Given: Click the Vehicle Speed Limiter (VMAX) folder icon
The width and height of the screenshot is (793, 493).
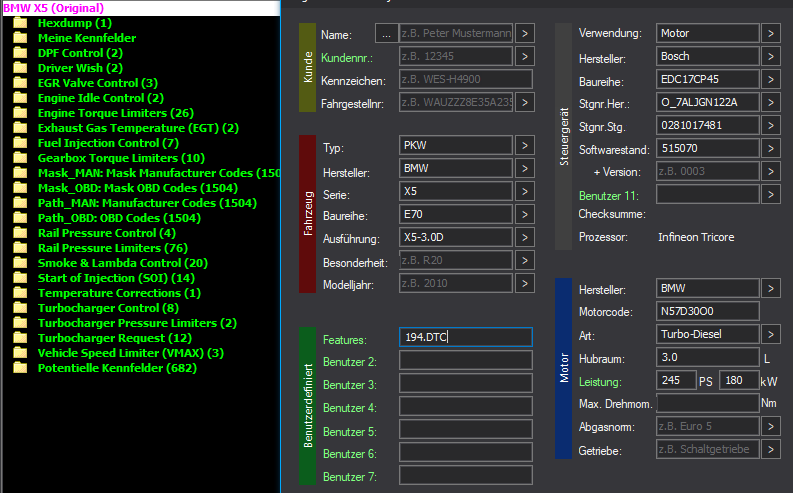Looking at the screenshot, I should point(20,353).
